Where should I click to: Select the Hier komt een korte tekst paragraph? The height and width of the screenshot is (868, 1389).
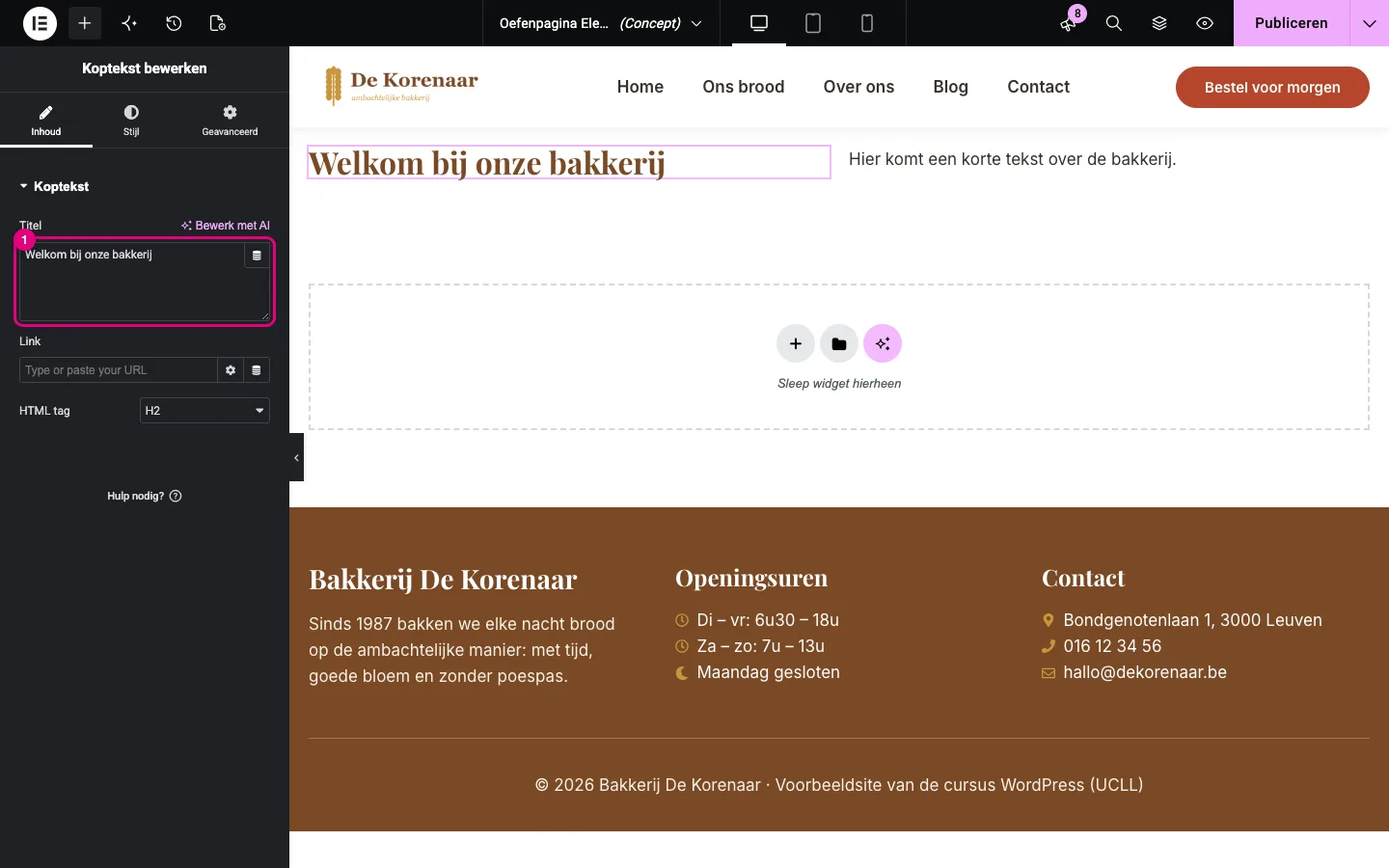pyautogui.click(x=1012, y=159)
